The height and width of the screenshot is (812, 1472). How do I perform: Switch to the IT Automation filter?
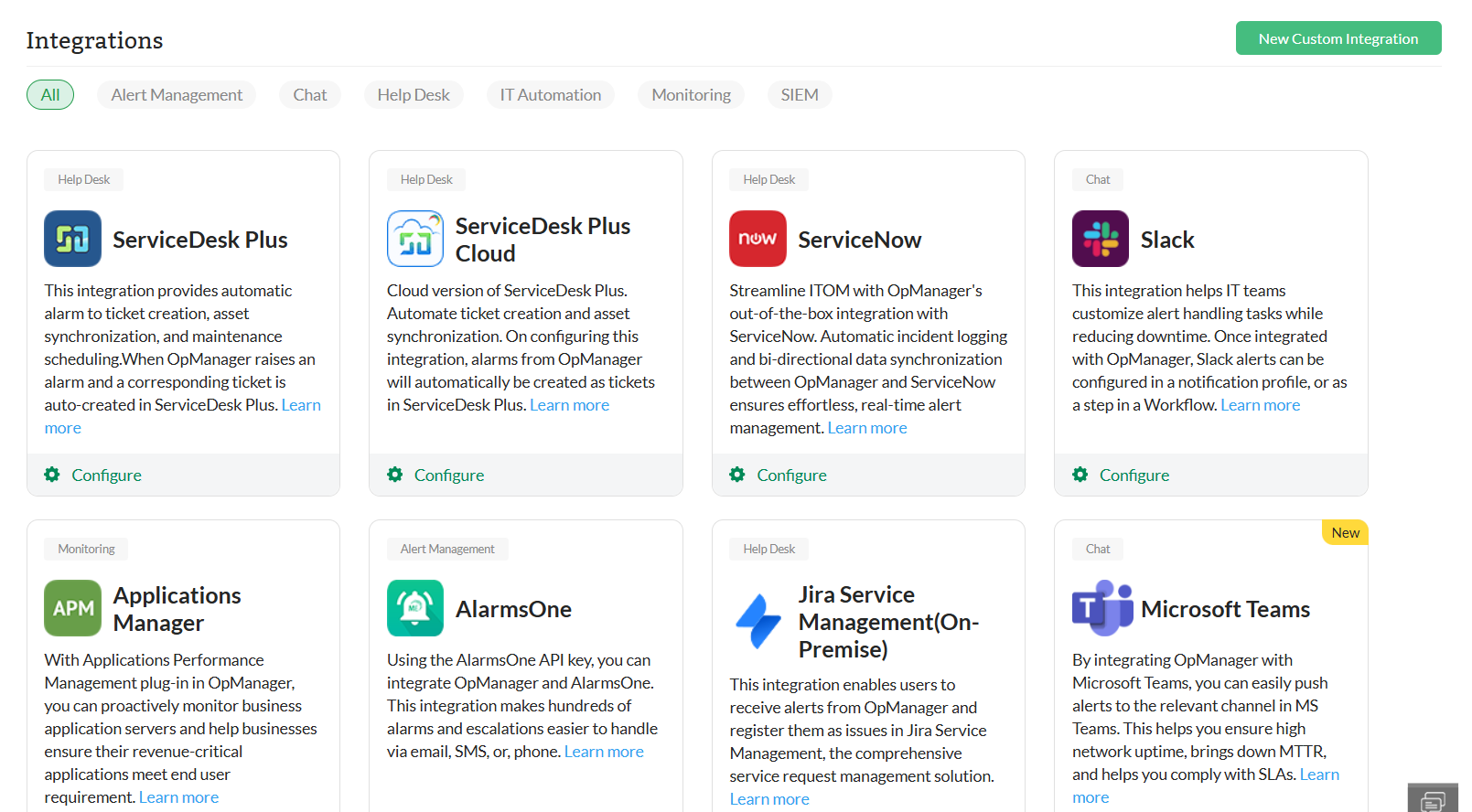click(551, 95)
